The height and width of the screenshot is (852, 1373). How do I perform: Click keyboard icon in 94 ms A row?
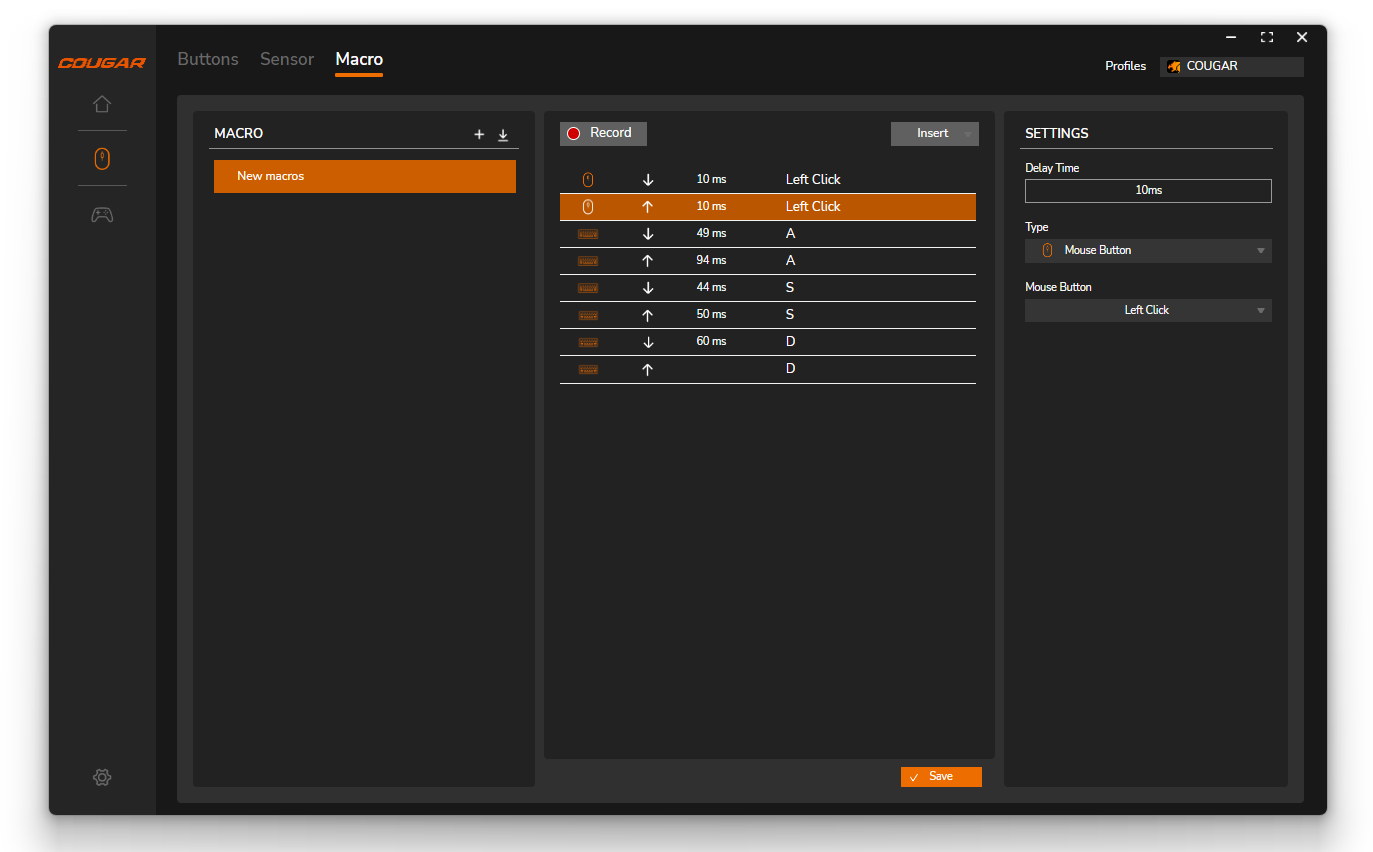point(588,261)
